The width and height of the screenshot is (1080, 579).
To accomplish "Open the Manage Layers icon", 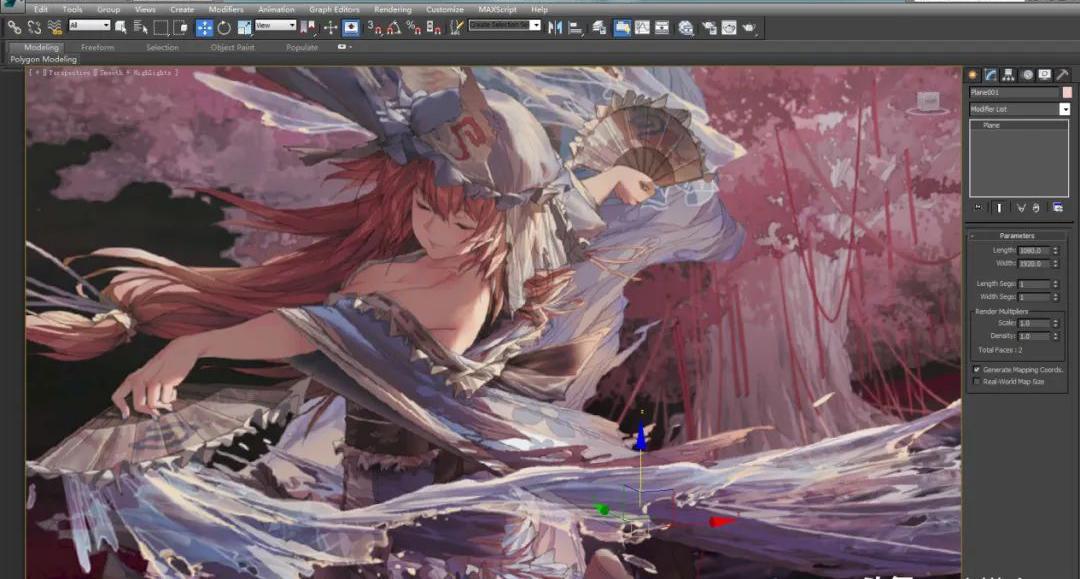I will coord(599,28).
